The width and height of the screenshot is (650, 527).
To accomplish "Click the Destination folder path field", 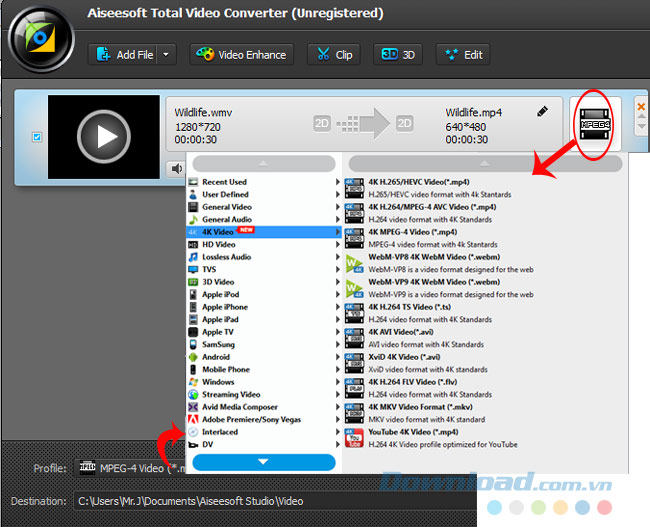I will tap(274, 501).
